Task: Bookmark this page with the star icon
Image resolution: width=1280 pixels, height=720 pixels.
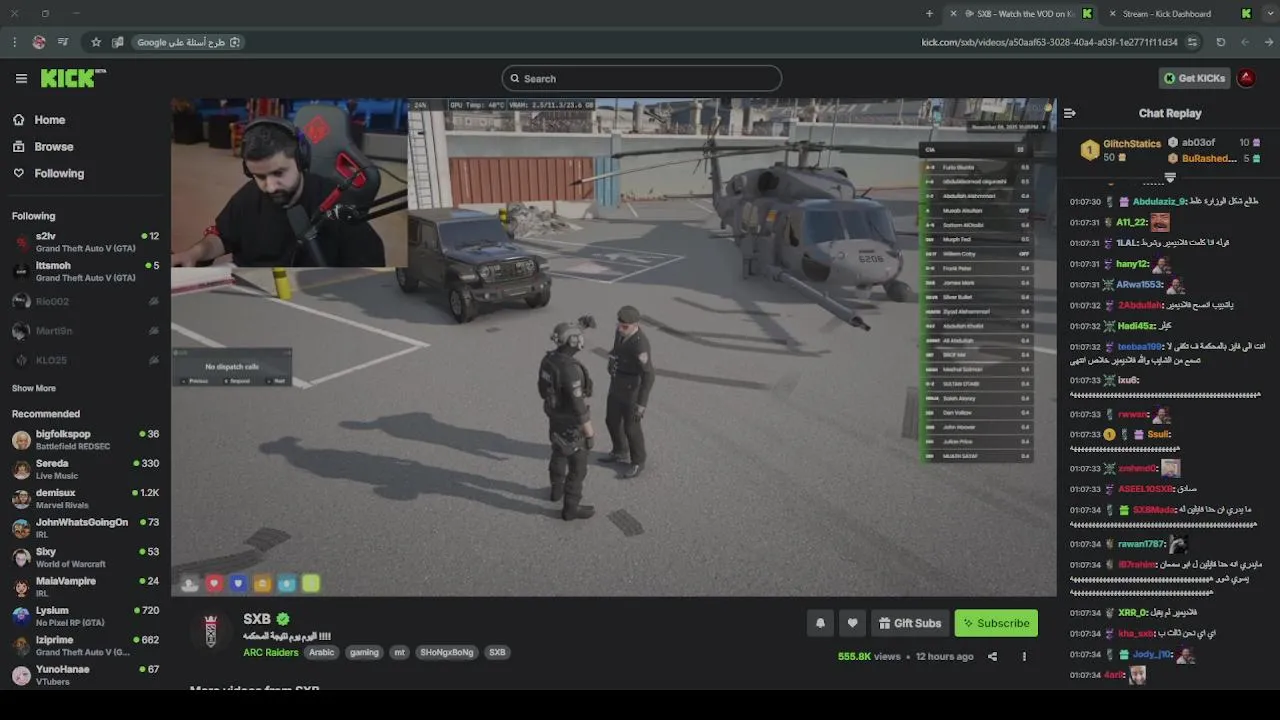Action: [96, 42]
